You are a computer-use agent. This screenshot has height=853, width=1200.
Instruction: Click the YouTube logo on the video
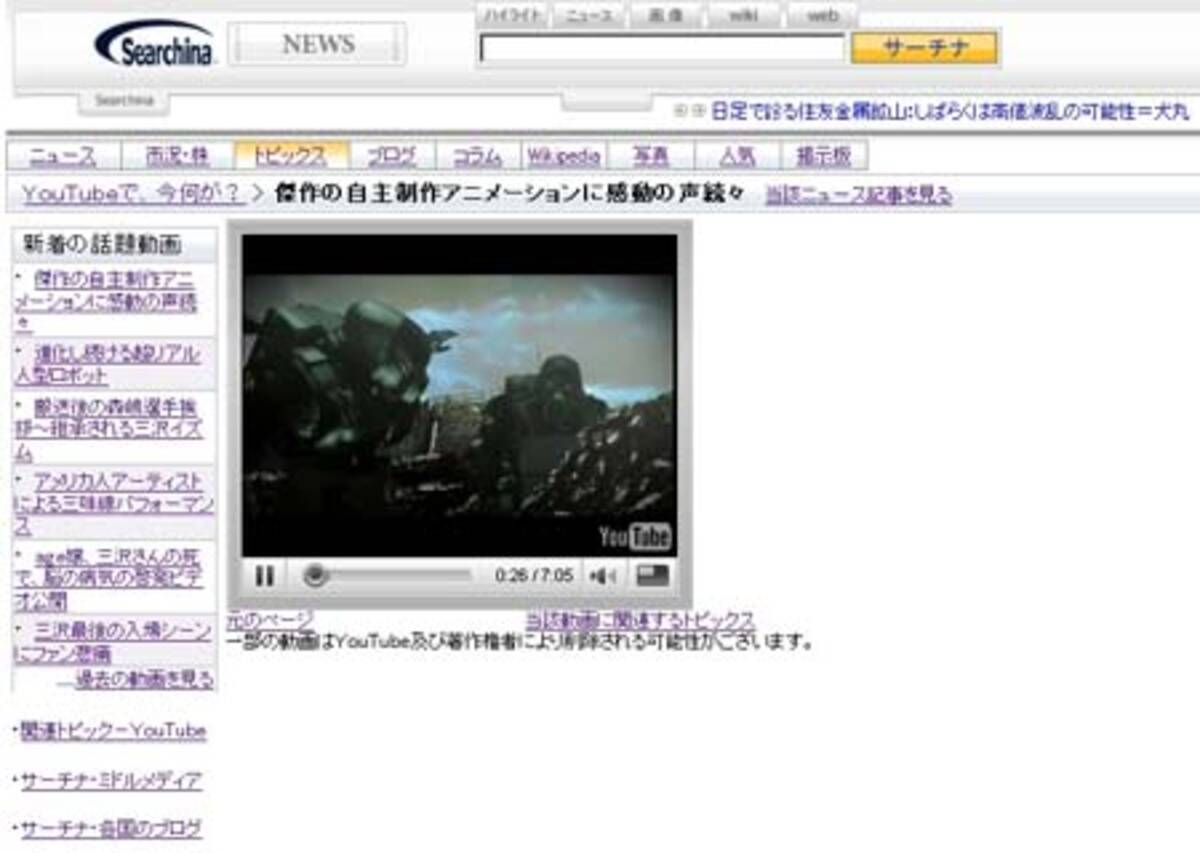(x=635, y=536)
